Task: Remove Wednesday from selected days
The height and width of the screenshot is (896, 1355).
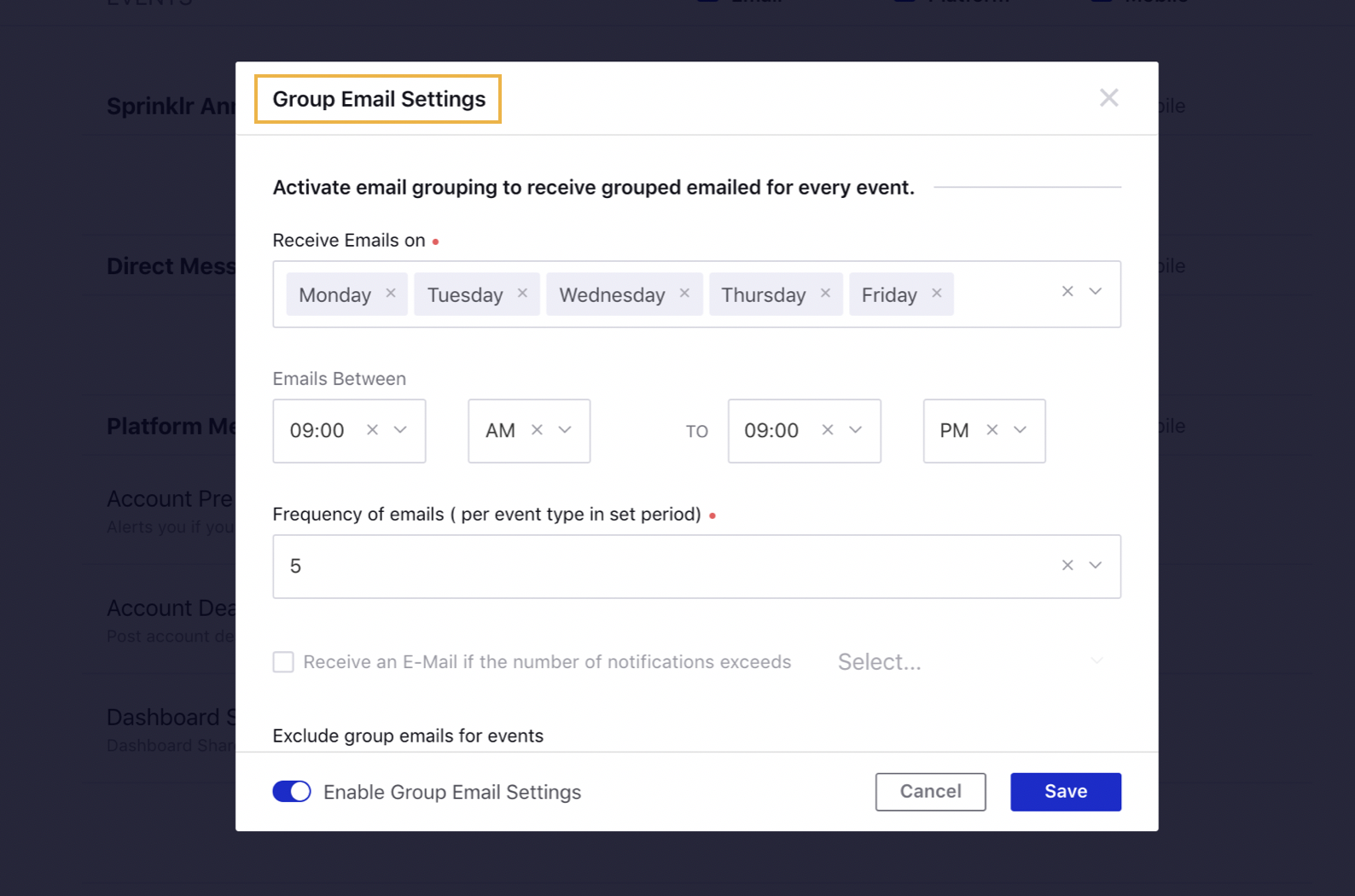Action: pyautogui.click(x=684, y=293)
